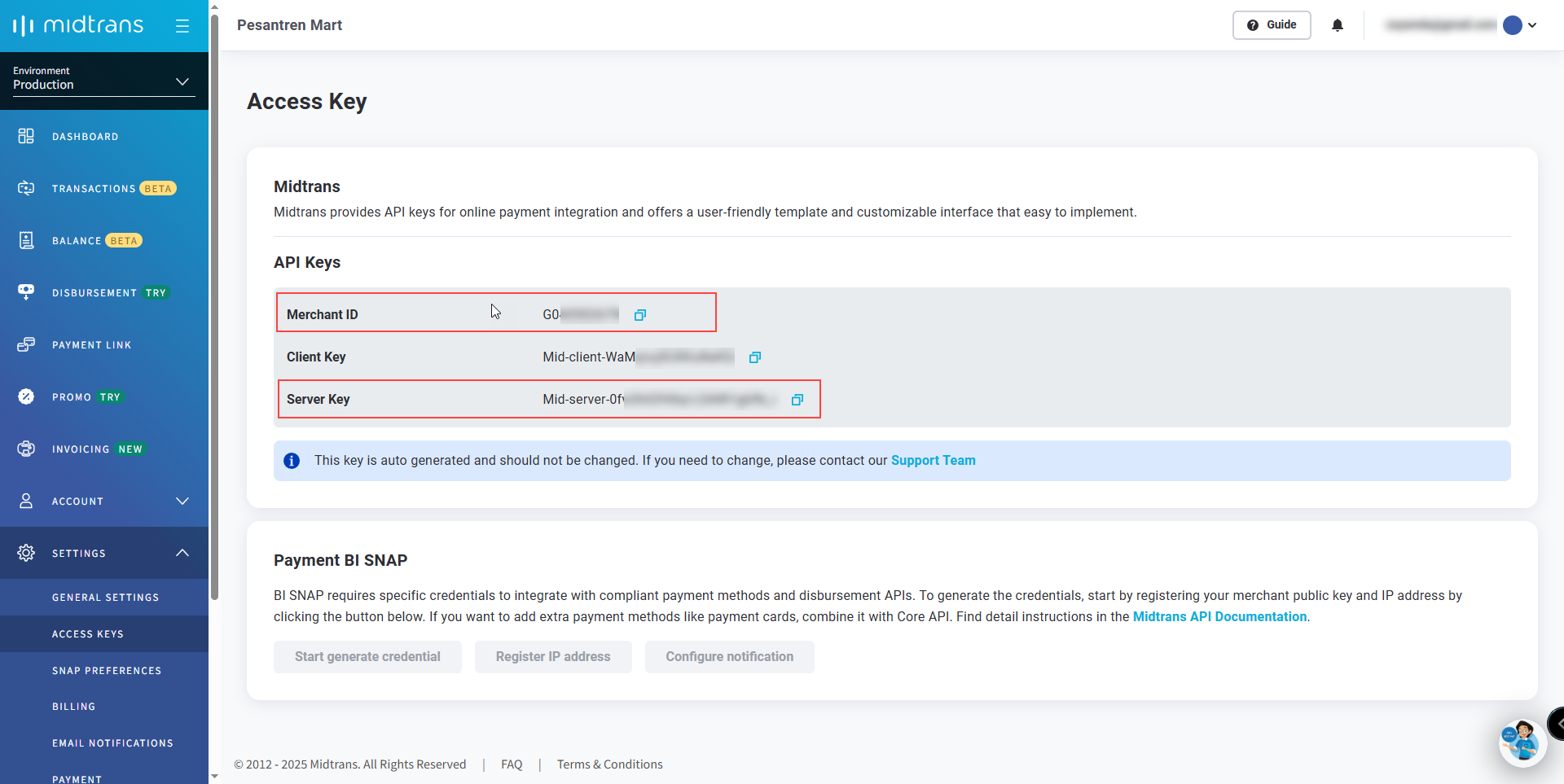Copy the Server Key value
The image size is (1564, 784).
click(797, 400)
